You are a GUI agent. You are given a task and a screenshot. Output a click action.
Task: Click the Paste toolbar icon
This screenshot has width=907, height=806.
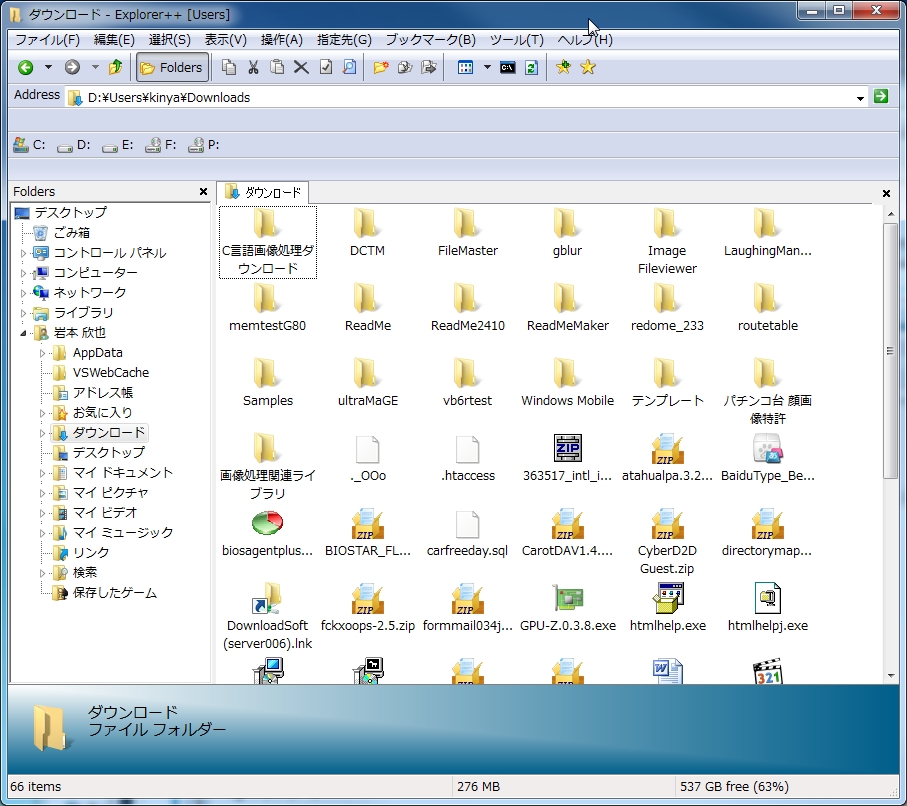tap(275, 67)
